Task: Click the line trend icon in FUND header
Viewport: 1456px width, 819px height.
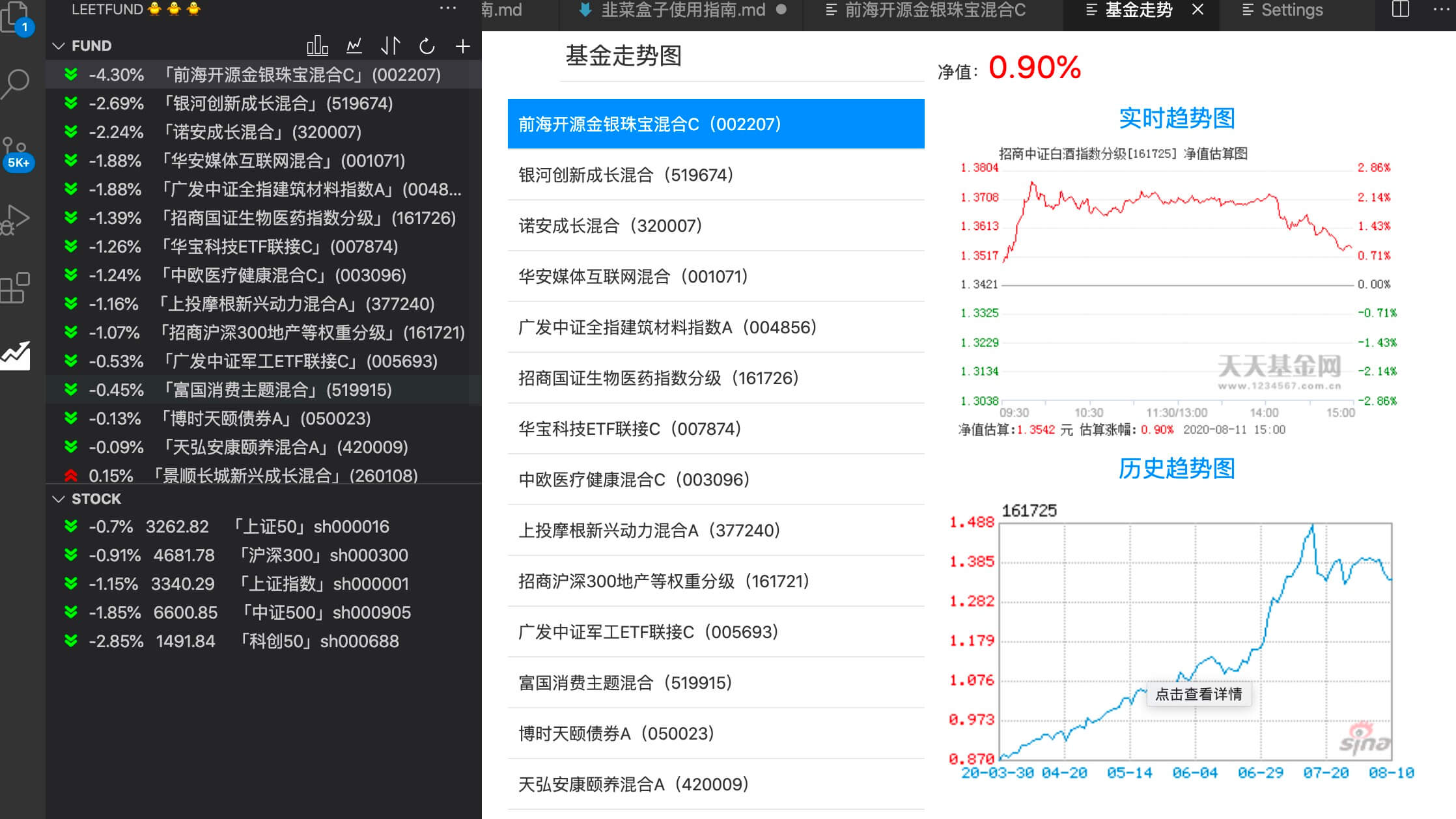Action: (x=354, y=46)
